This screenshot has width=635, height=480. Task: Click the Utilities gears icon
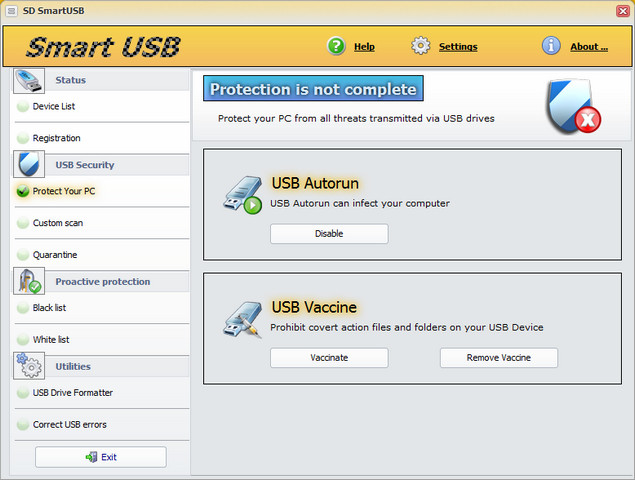tap(28, 366)
